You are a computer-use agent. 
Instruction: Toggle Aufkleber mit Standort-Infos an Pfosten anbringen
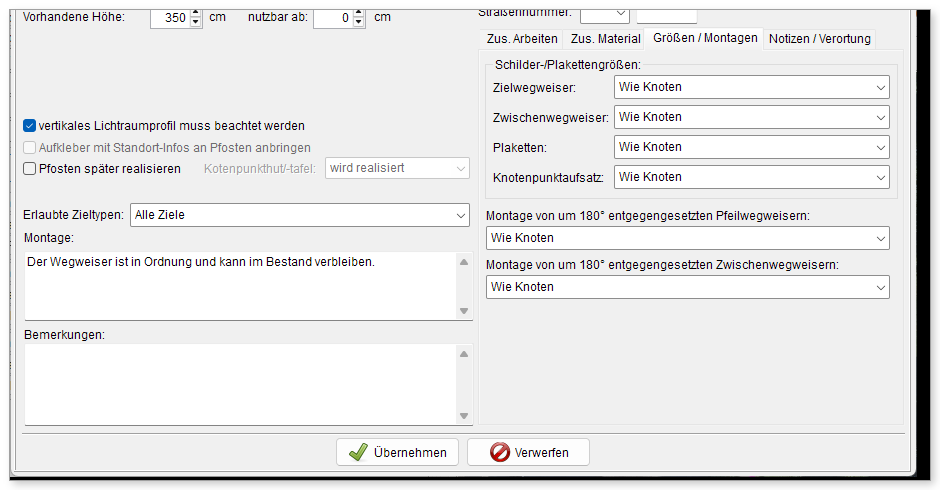click(29, 148)
